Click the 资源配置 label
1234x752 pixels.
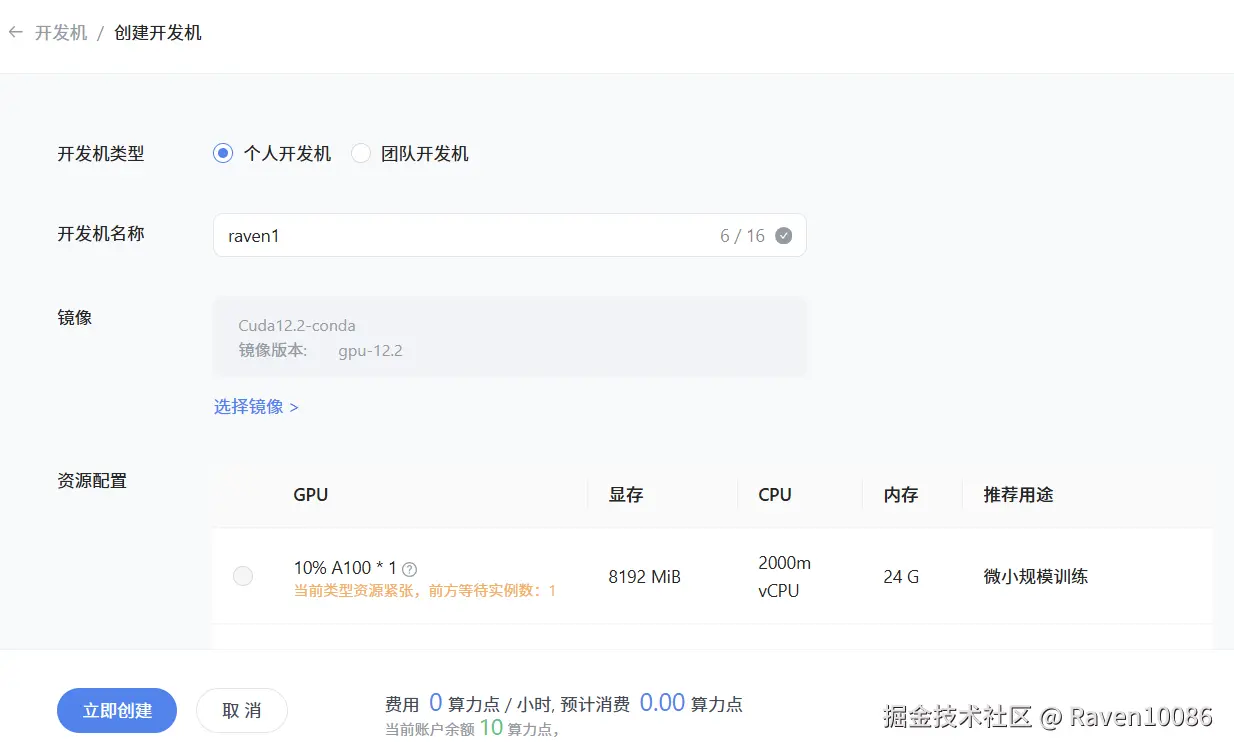92,481
